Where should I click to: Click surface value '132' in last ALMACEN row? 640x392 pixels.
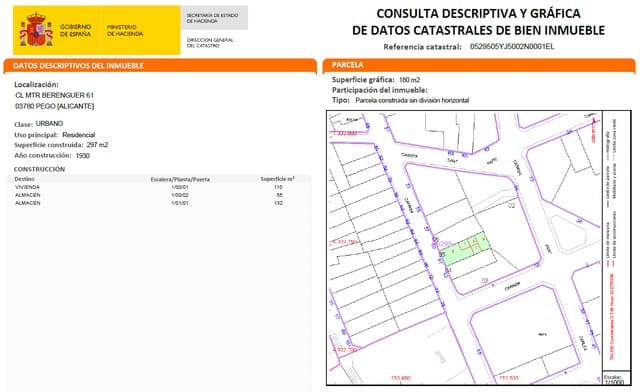(278, 203)
